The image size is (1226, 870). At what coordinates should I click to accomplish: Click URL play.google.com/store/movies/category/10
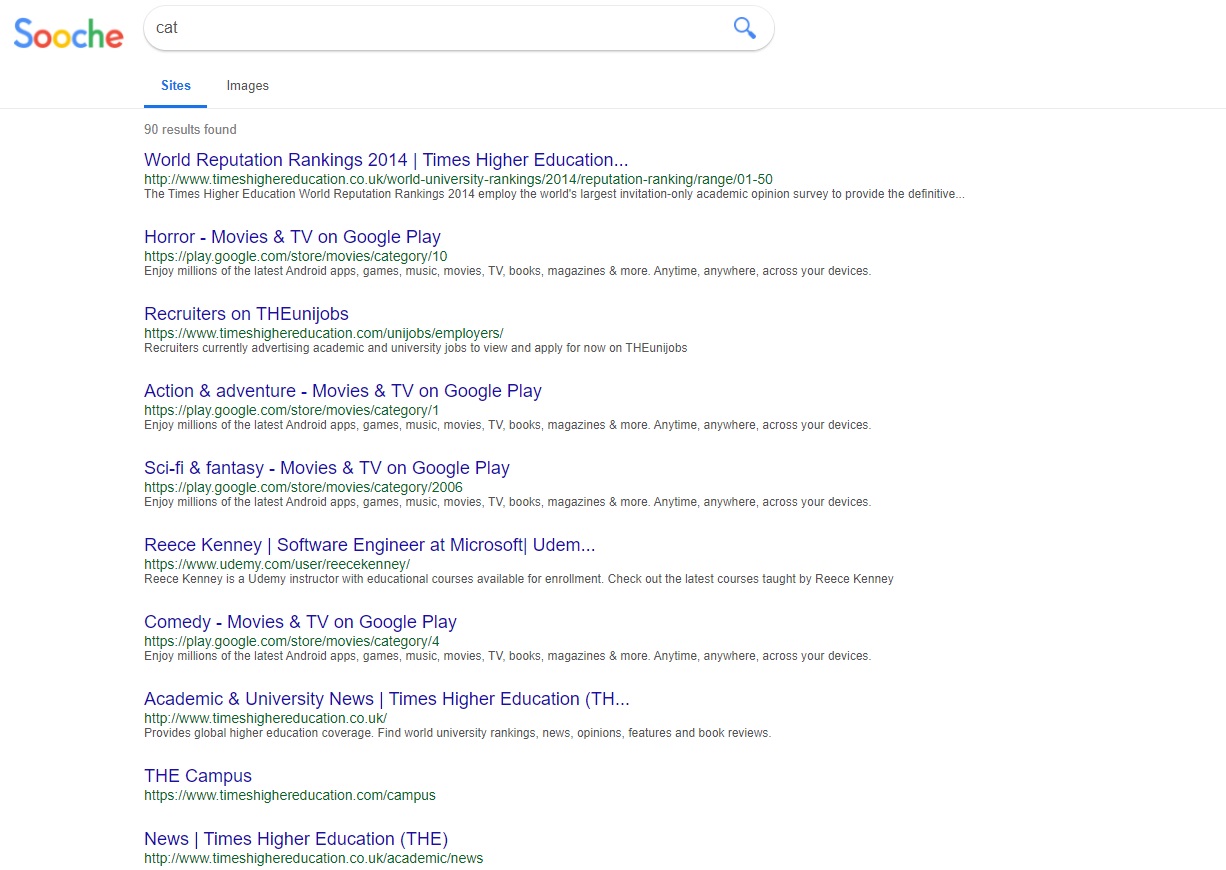coord(296,257)
